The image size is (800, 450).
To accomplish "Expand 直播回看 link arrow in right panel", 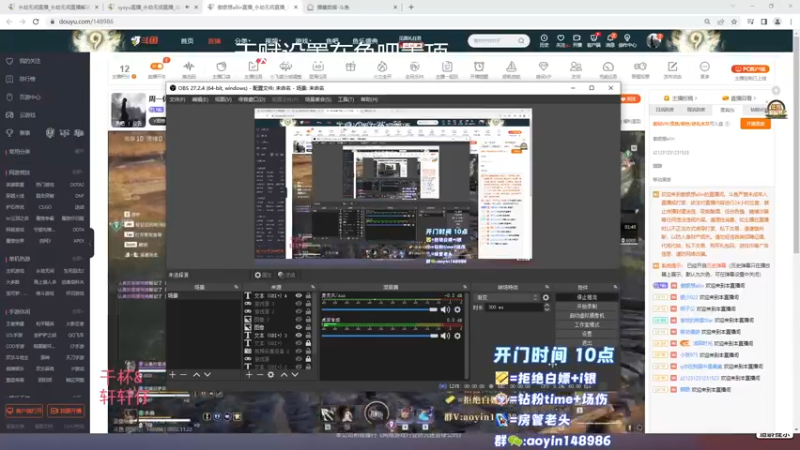I will point(754,98).
